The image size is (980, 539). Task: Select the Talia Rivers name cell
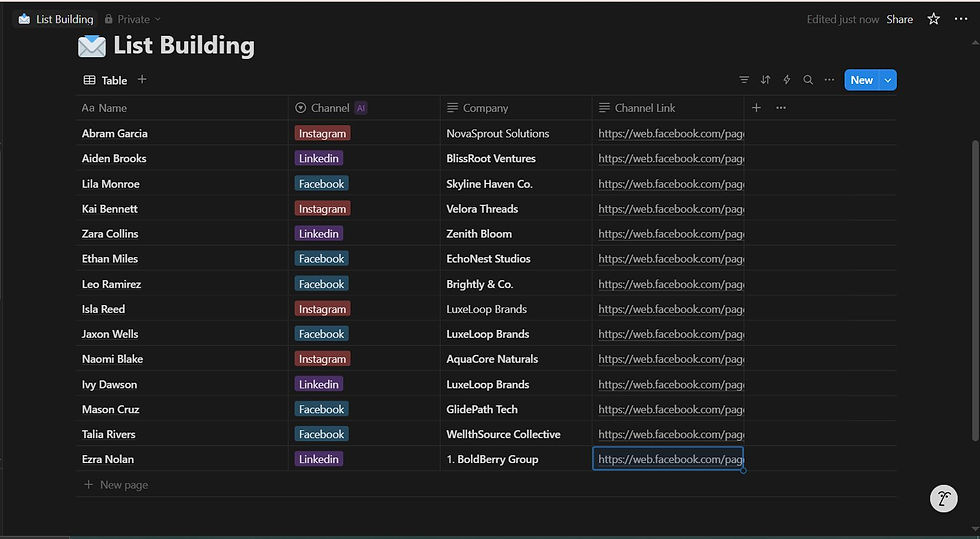pyautogui.click(x=182, y=434)
